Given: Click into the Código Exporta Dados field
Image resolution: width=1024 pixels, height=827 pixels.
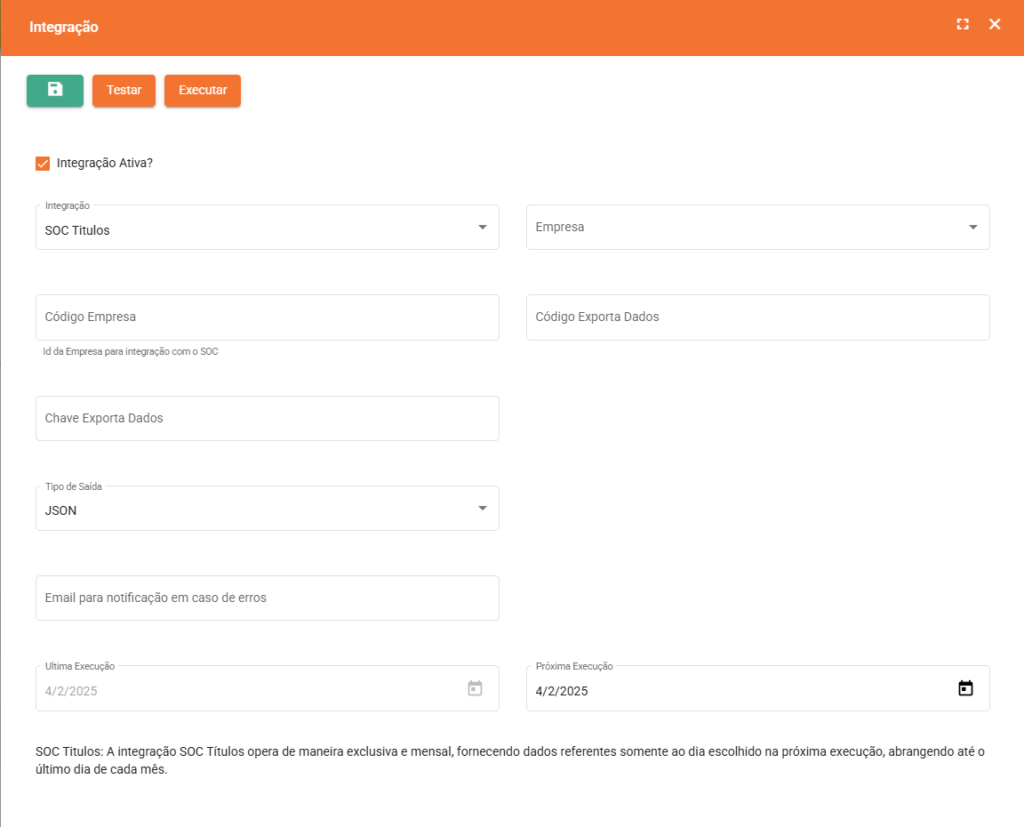Looking at the screenshot, I should coord(757,317).
